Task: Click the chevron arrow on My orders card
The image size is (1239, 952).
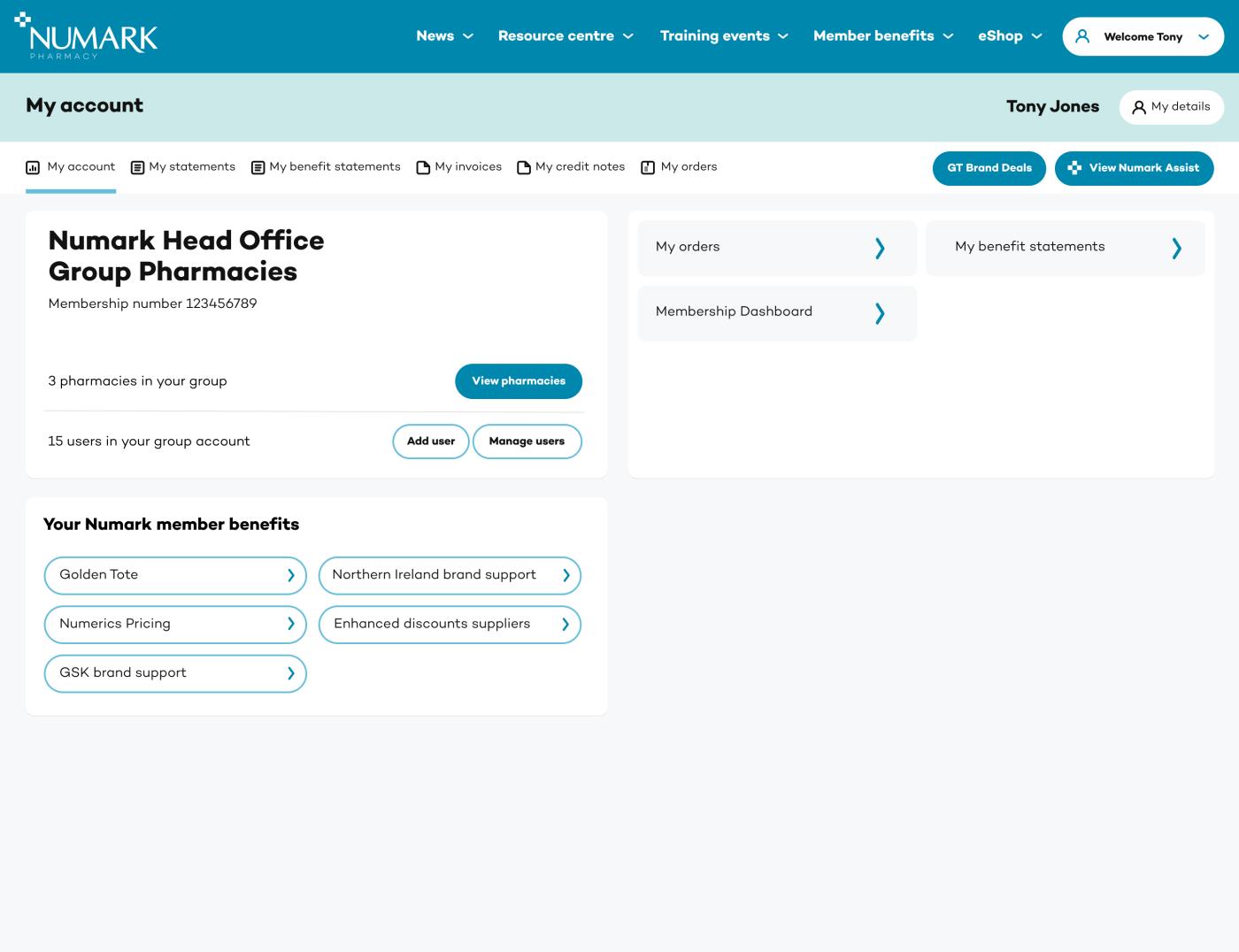Action: [880, 248]
